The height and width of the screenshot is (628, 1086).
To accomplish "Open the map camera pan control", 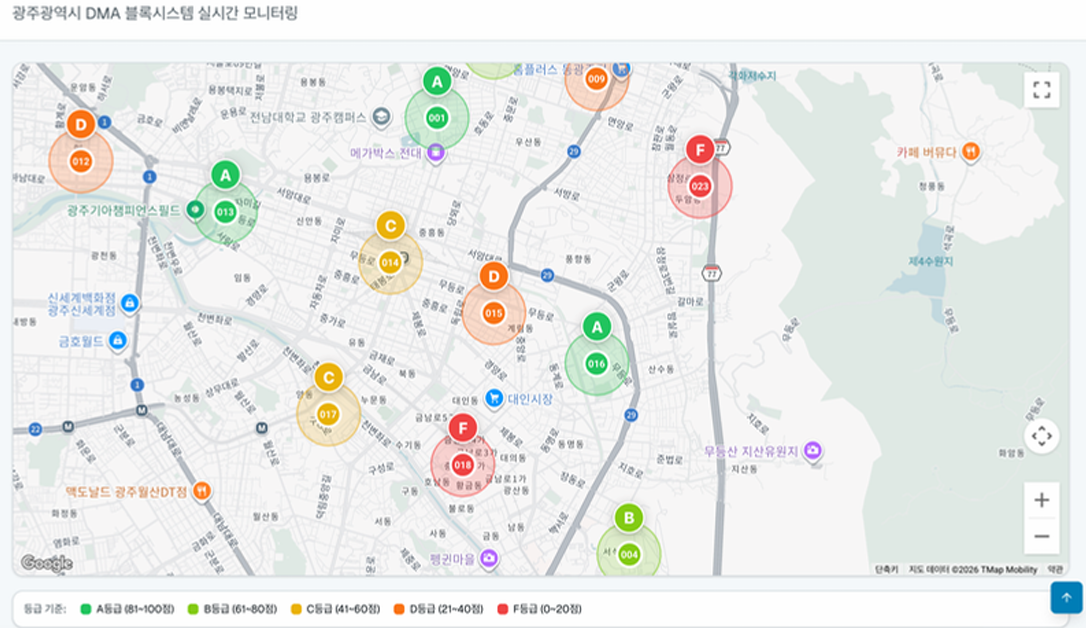I will coord(1041,436).
